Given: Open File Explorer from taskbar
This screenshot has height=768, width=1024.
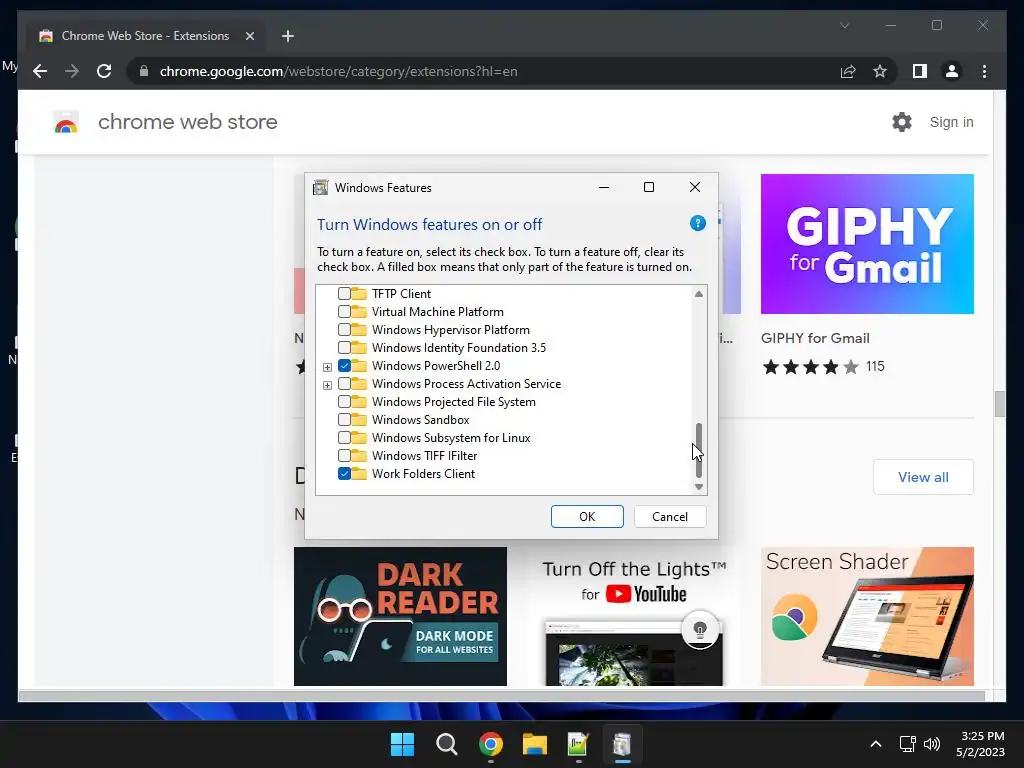Looking at the screenshot, I should click(534, 744).
